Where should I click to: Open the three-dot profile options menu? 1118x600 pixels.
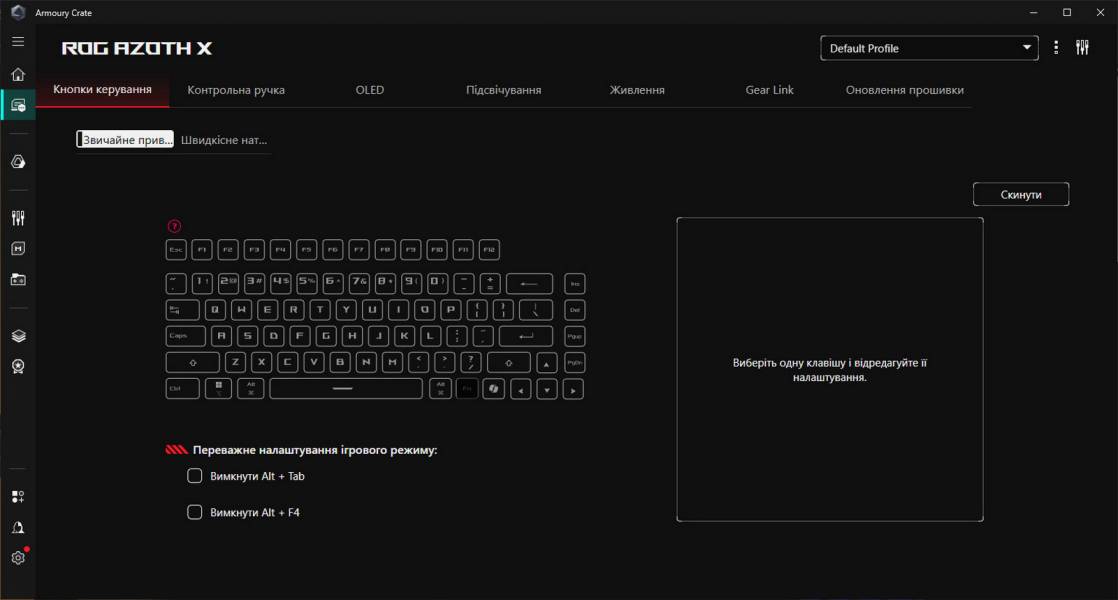[1056, 48]
